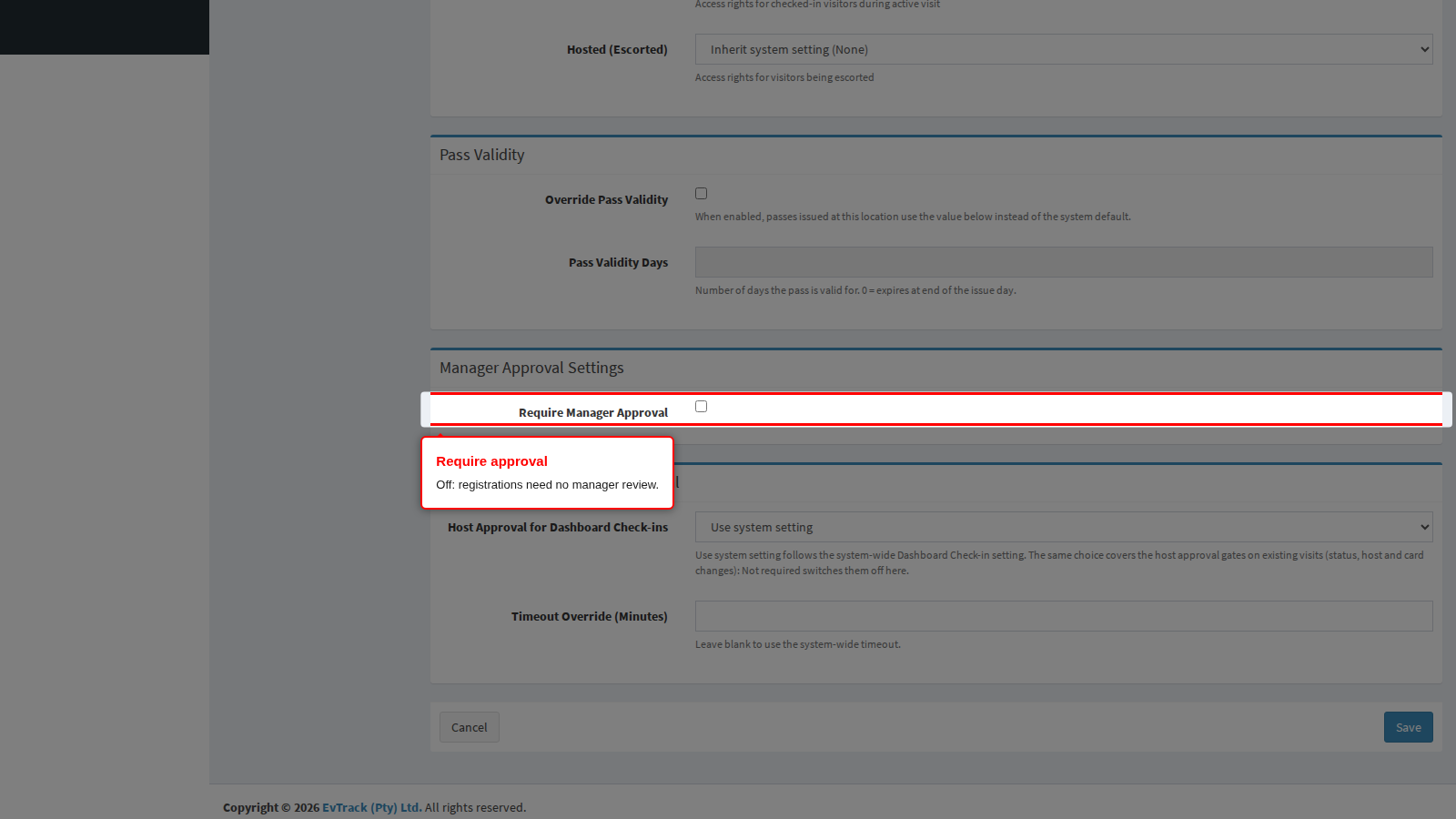The image size is (1456, 819).
Task: Click the Override Pass Validity label
Action: point(606,199)
